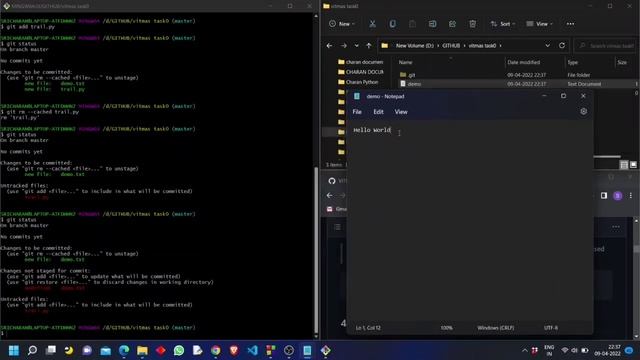
Task: Refresh the Explorer folder view
Action: (x=562, y=46)
